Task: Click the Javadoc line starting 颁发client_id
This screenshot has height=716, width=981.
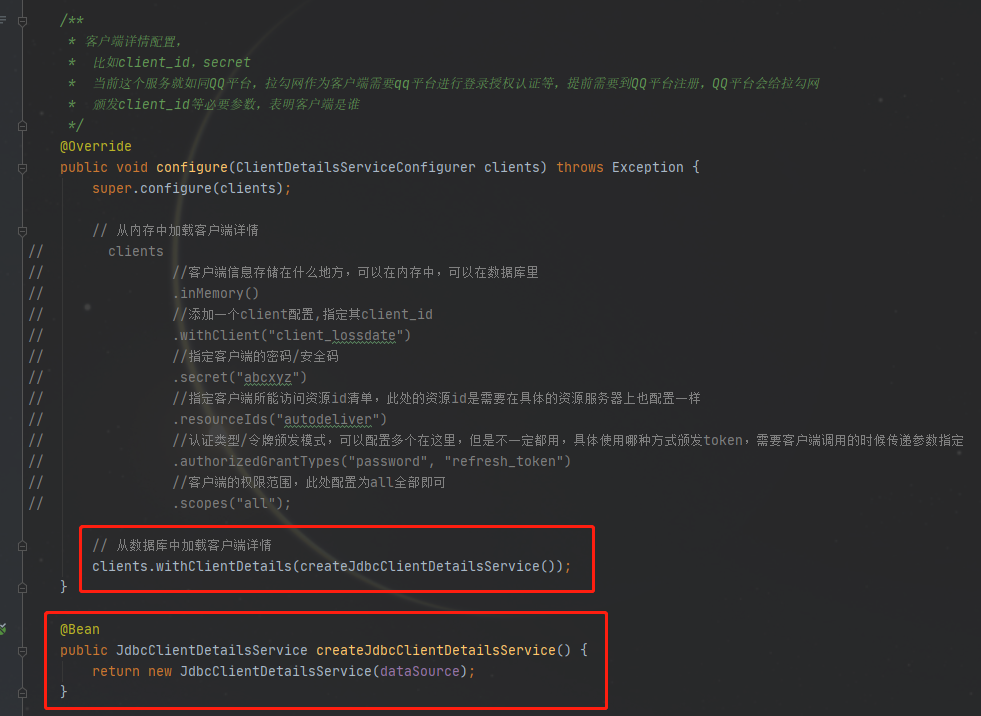Action: click(226, 105)
